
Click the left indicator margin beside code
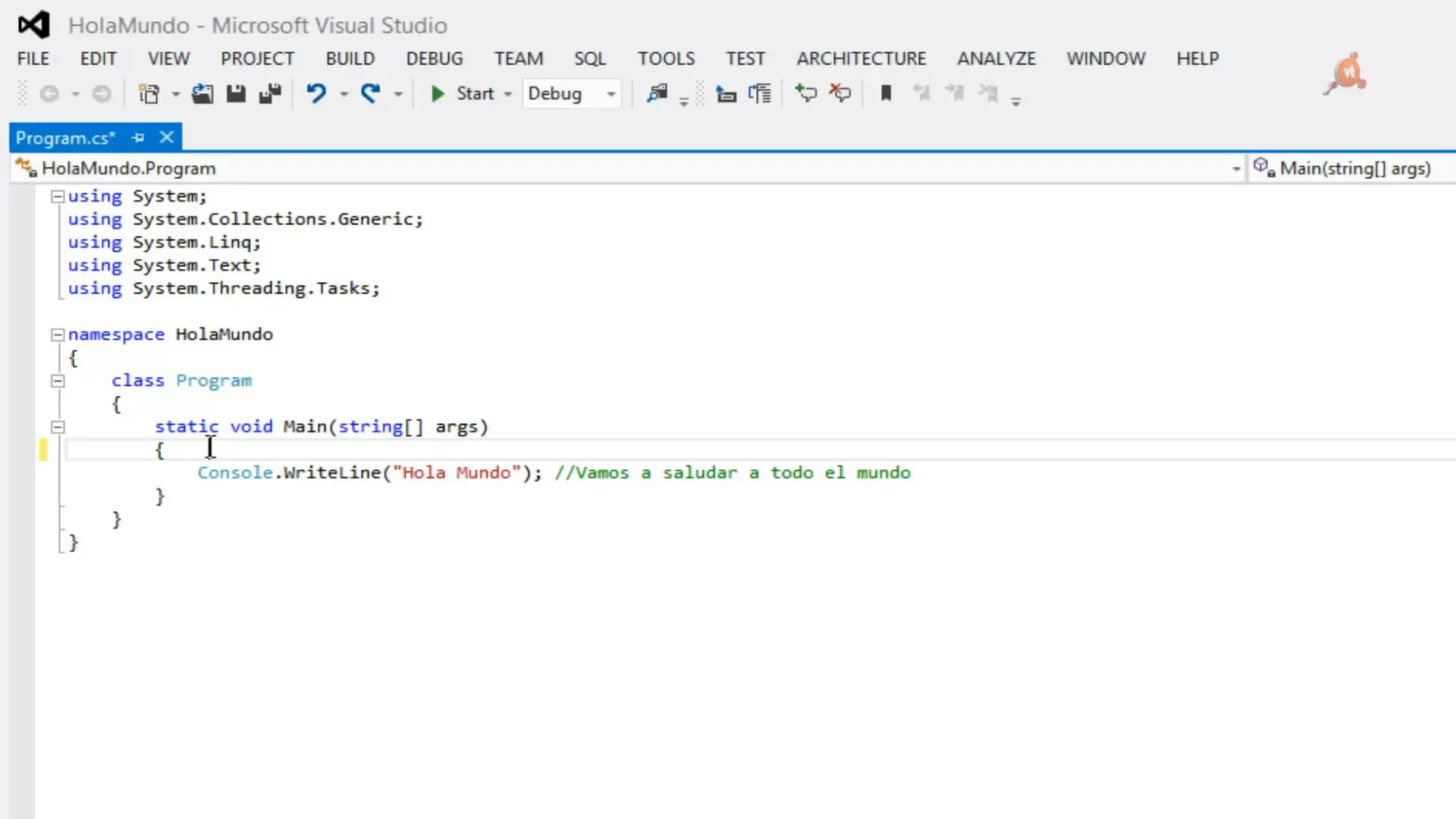pos(22,500)
